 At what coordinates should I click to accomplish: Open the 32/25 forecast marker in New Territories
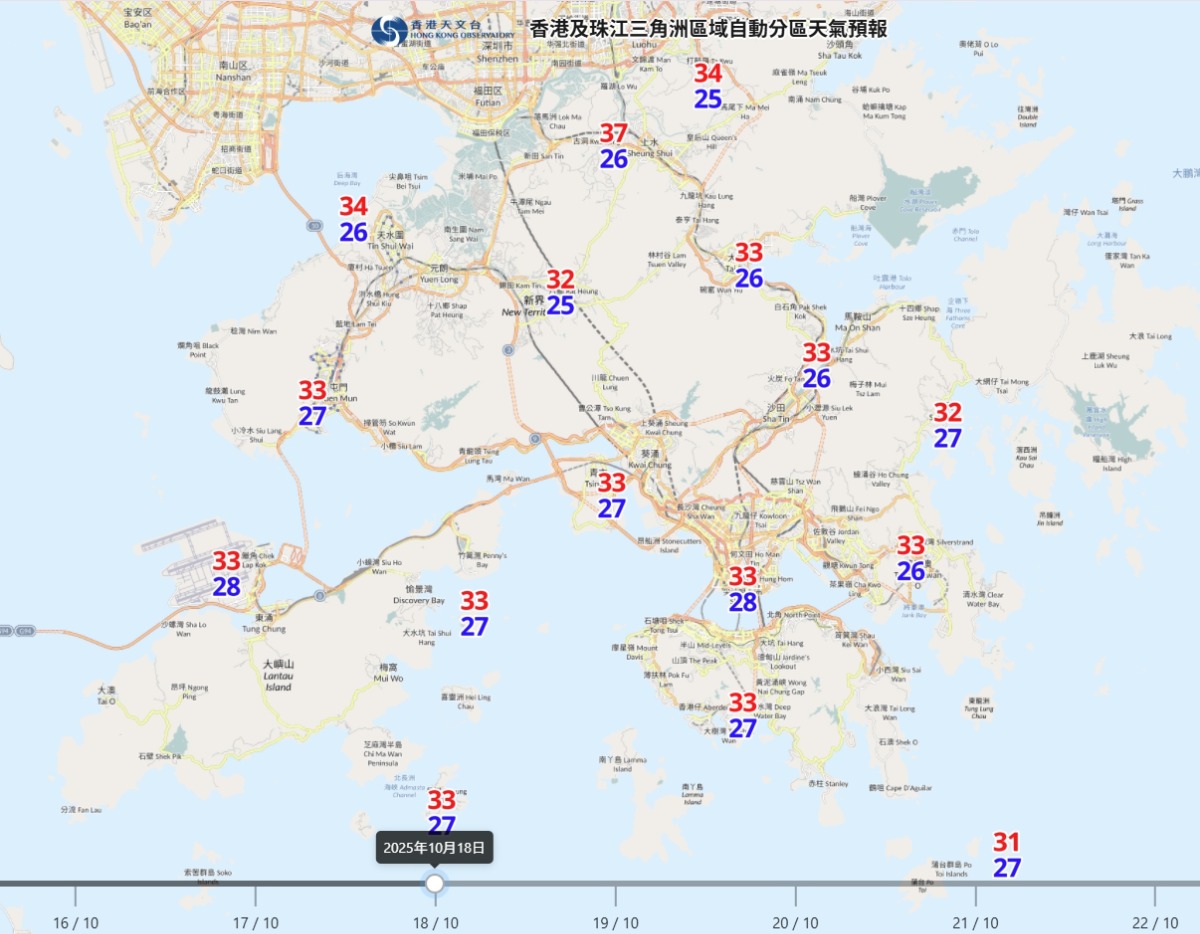click(x=560, y=293)
